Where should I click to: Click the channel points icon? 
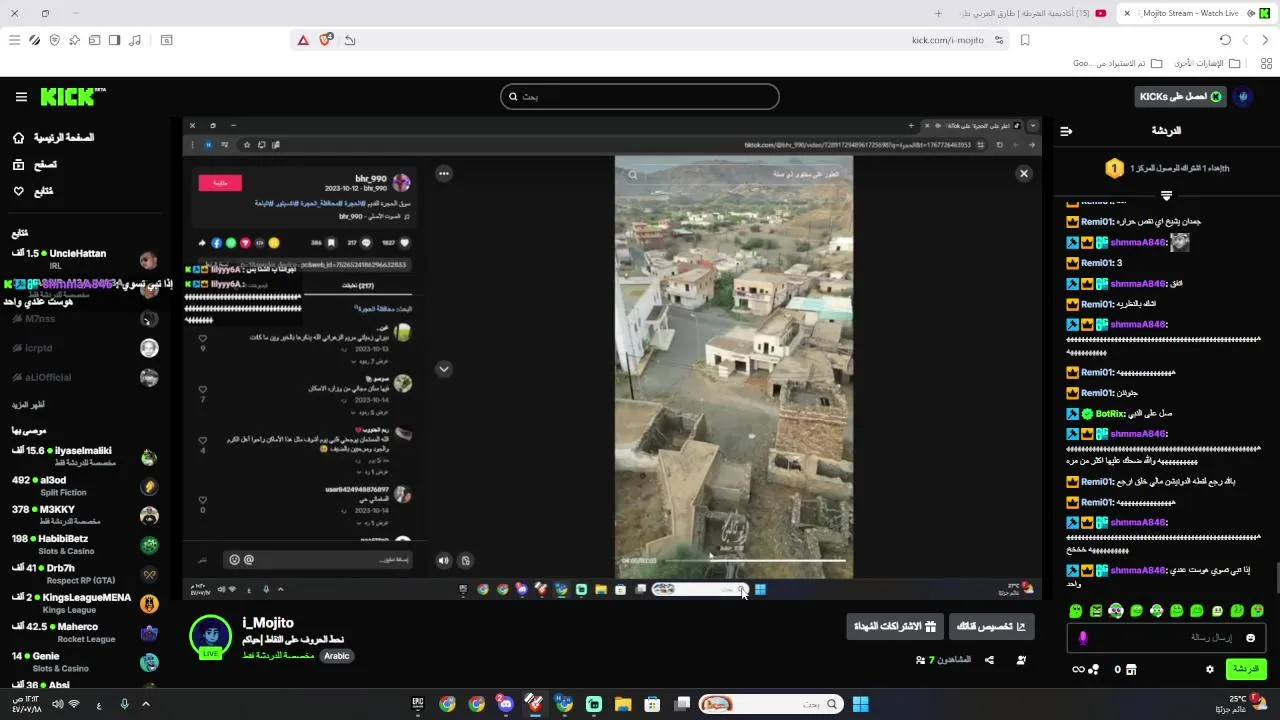tap(1095, 669)
